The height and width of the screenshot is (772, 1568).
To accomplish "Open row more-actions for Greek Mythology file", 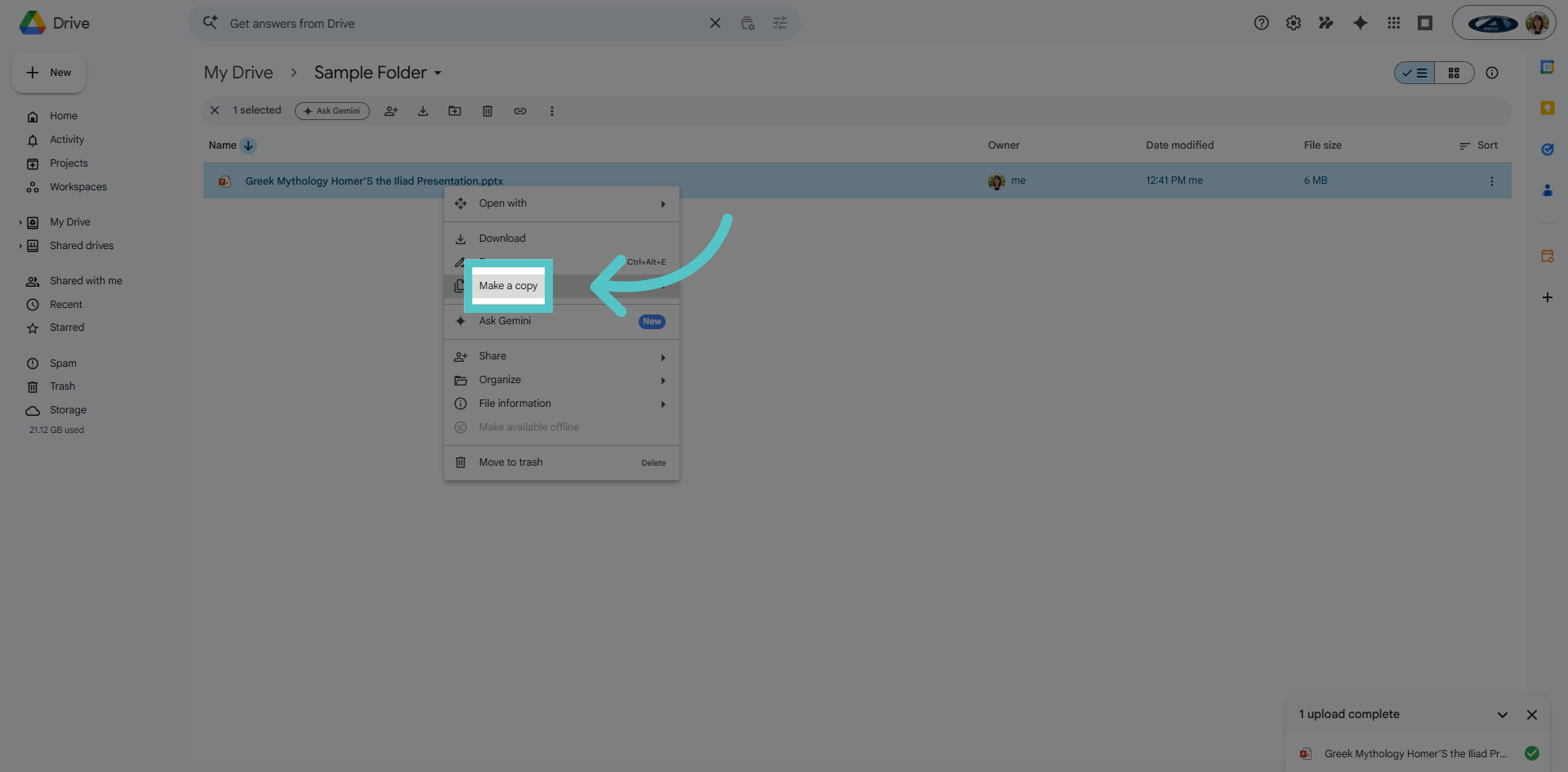I will point(1492,181).
